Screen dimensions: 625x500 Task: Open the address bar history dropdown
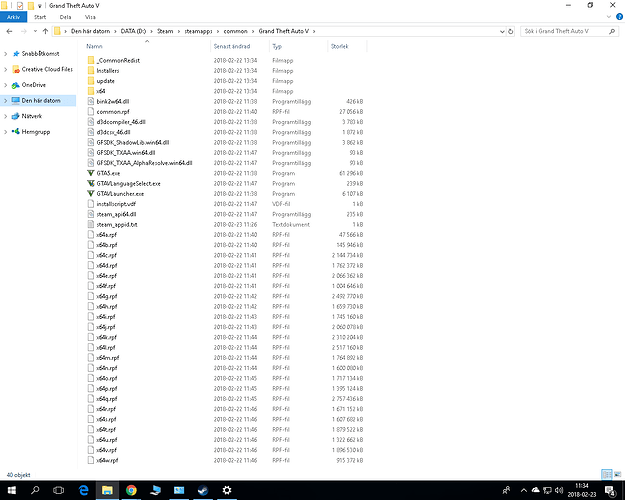(502, 31)
